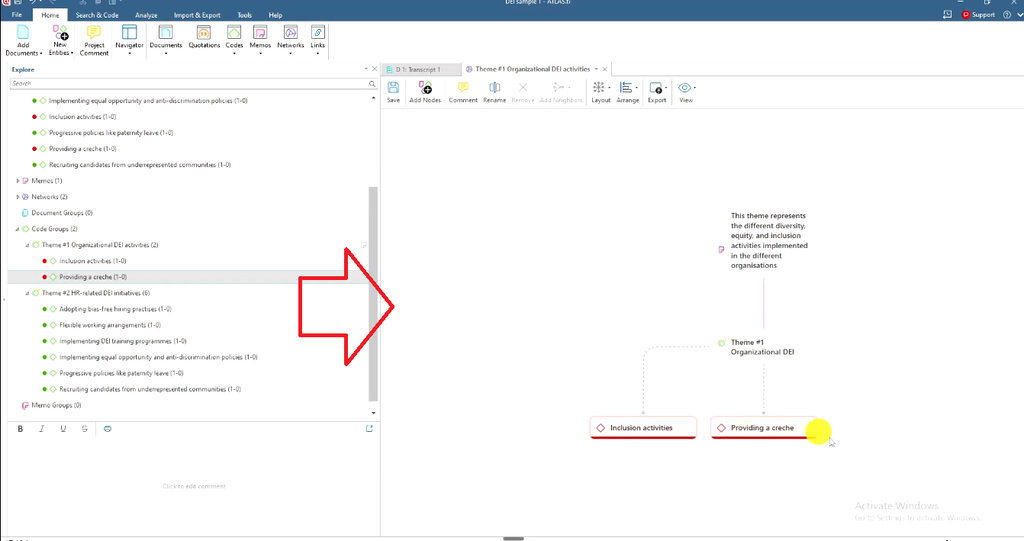Close the Explore panel
The width and height of the screenshot is (1024, 541).
click(374, 69)
